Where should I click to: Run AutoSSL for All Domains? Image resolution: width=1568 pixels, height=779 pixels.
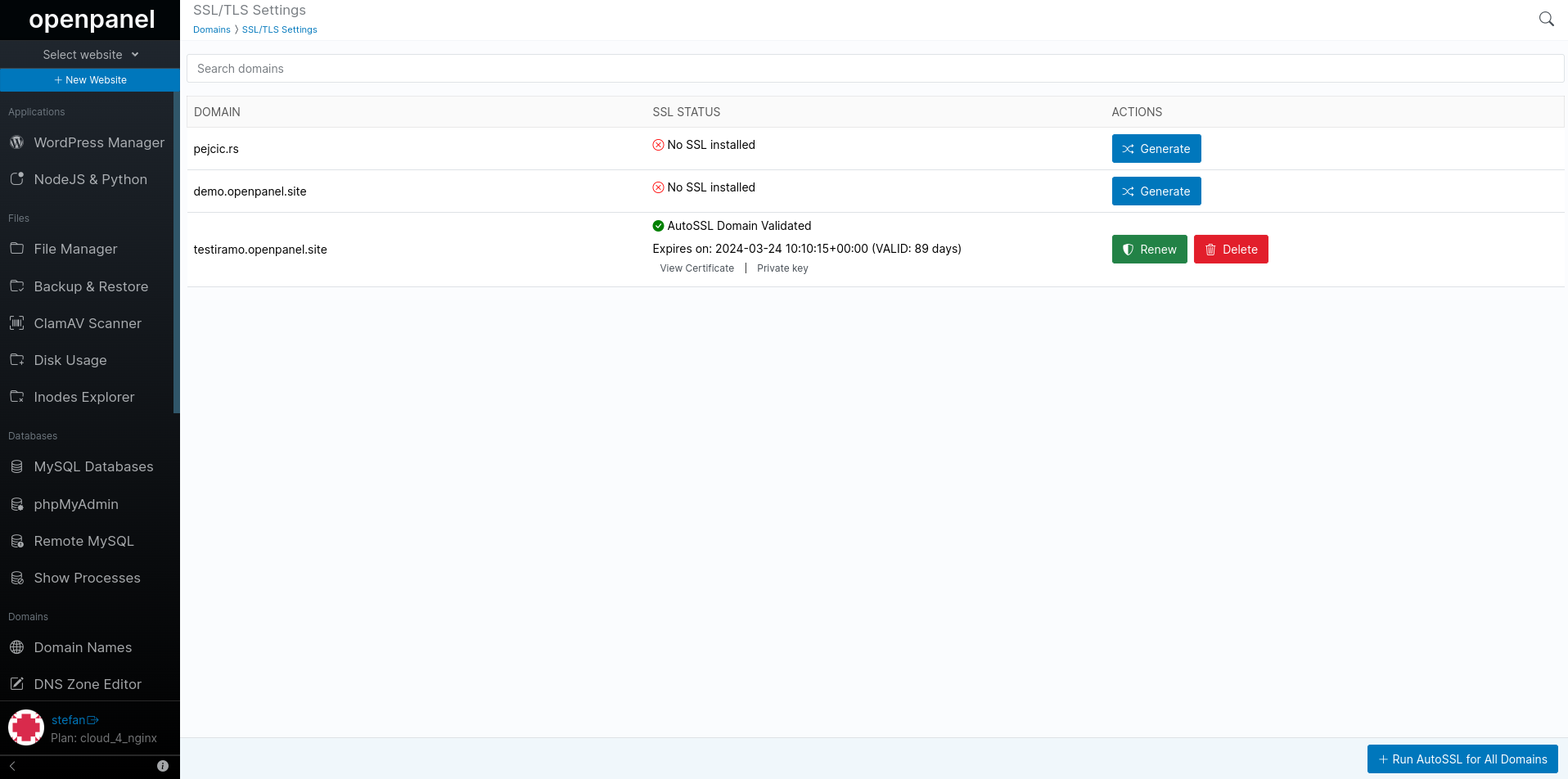[1462, 759]
